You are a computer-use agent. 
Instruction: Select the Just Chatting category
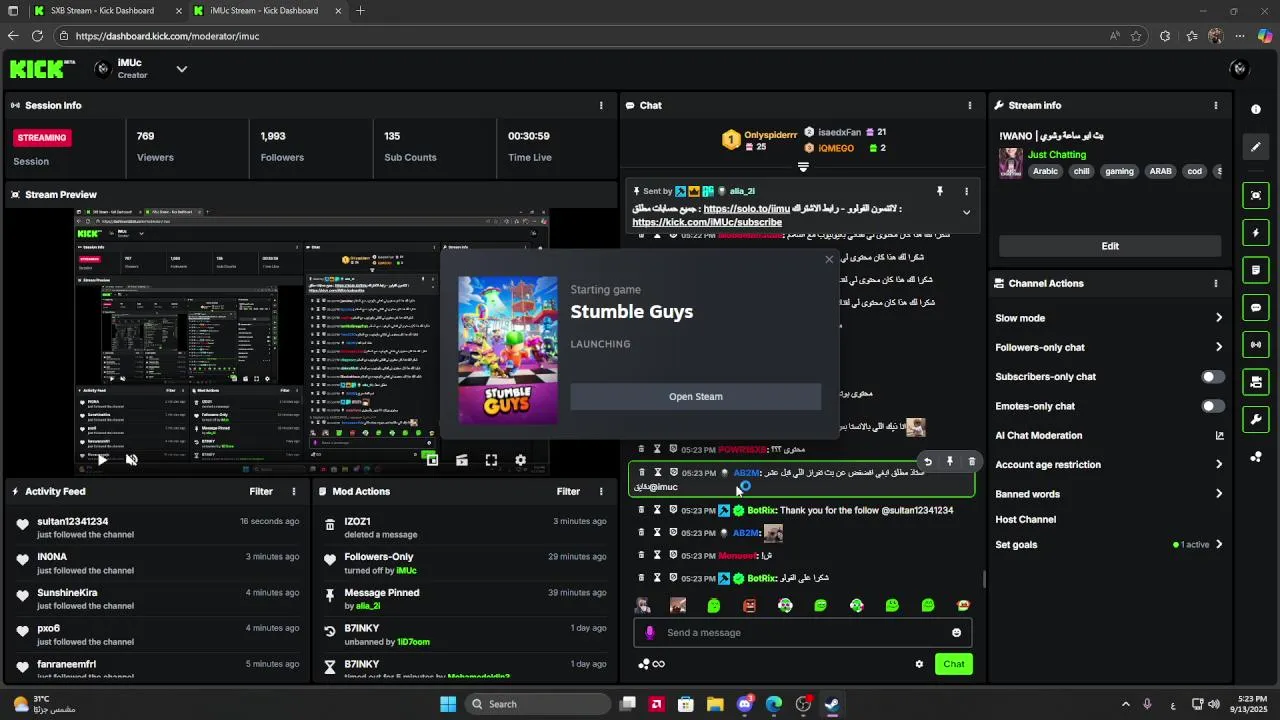click(x=1057, y=155)
